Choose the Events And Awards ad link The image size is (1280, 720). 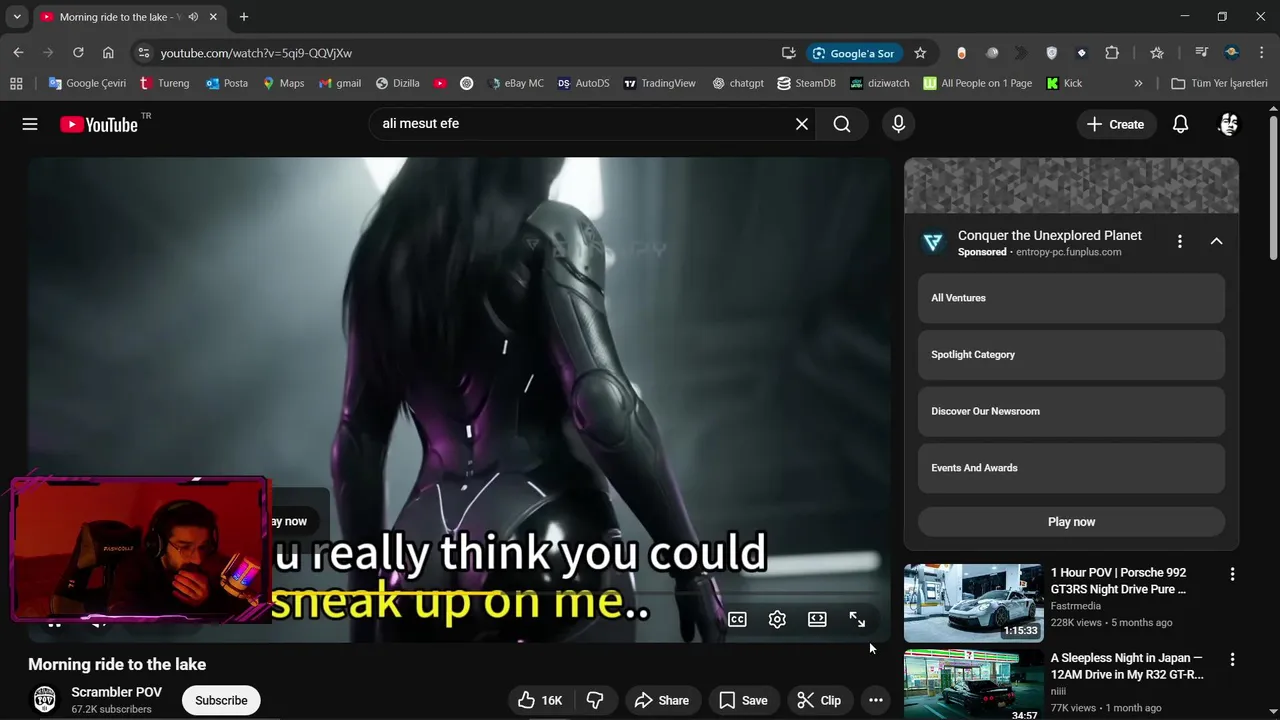pos(1071,468)
